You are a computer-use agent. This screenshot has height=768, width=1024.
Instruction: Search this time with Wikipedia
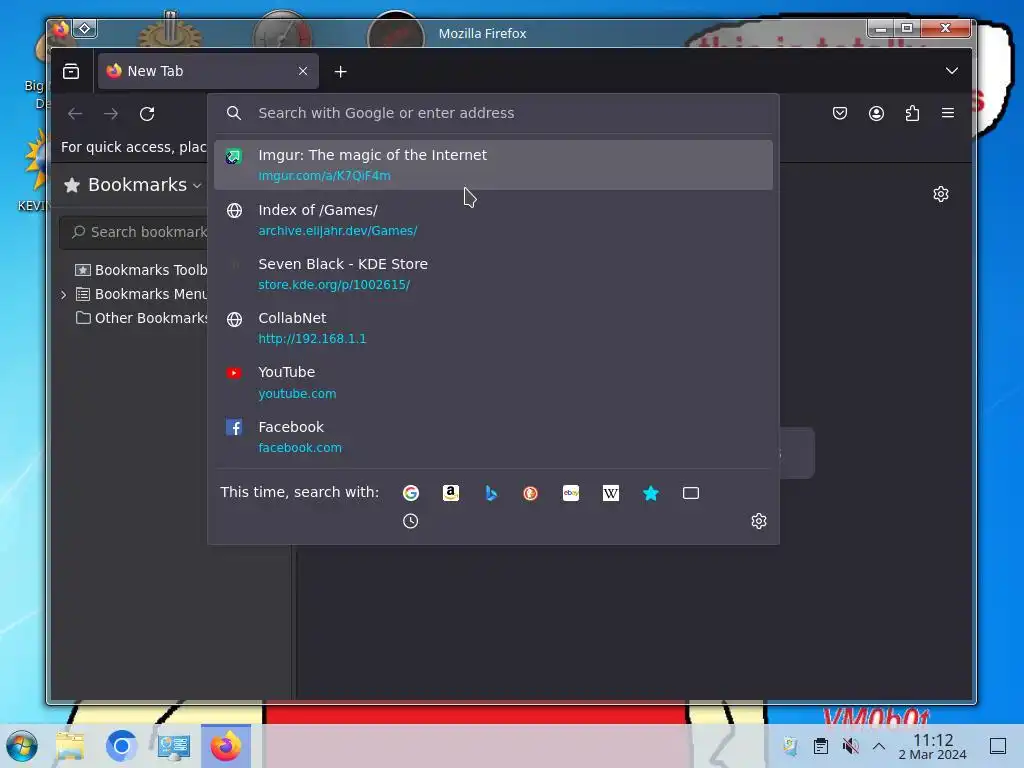tap(611, 493)
